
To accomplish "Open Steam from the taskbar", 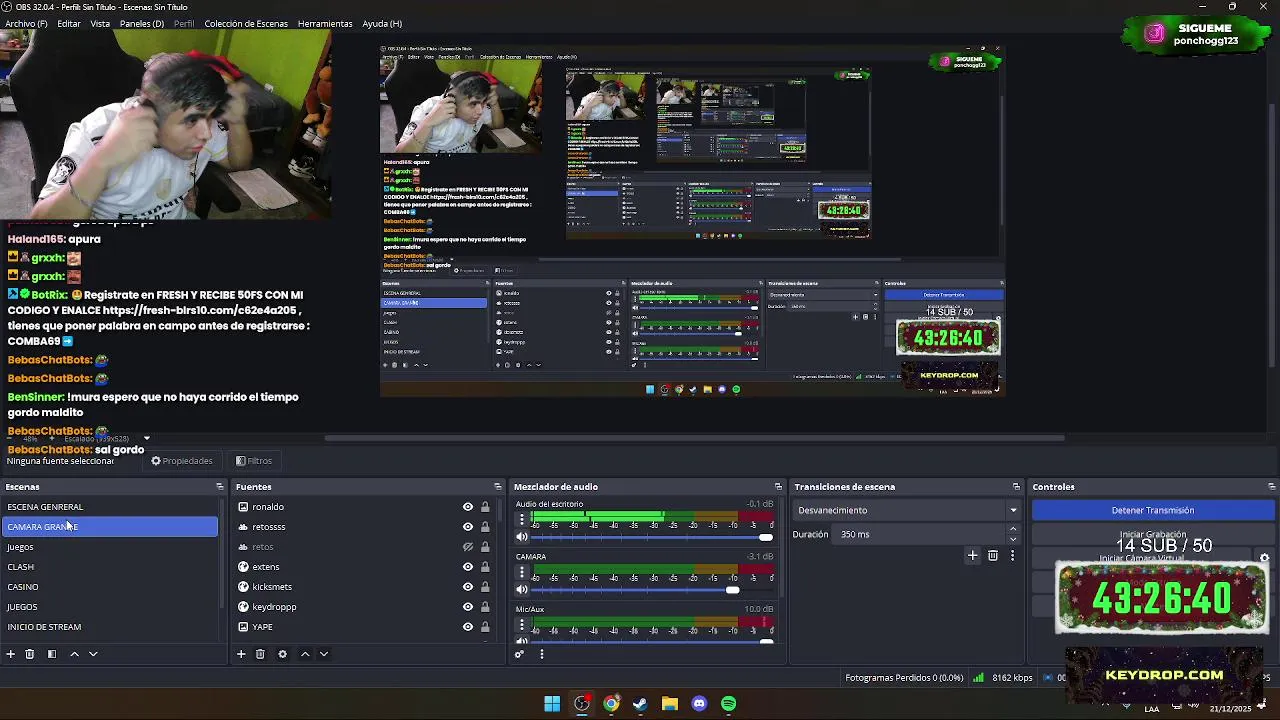I will (x=640, y=704).
